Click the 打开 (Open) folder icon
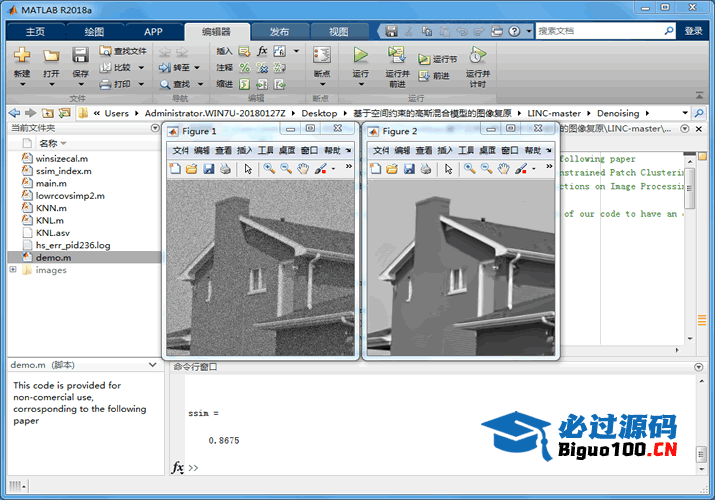Screen dimensions: 715x500 51,55
